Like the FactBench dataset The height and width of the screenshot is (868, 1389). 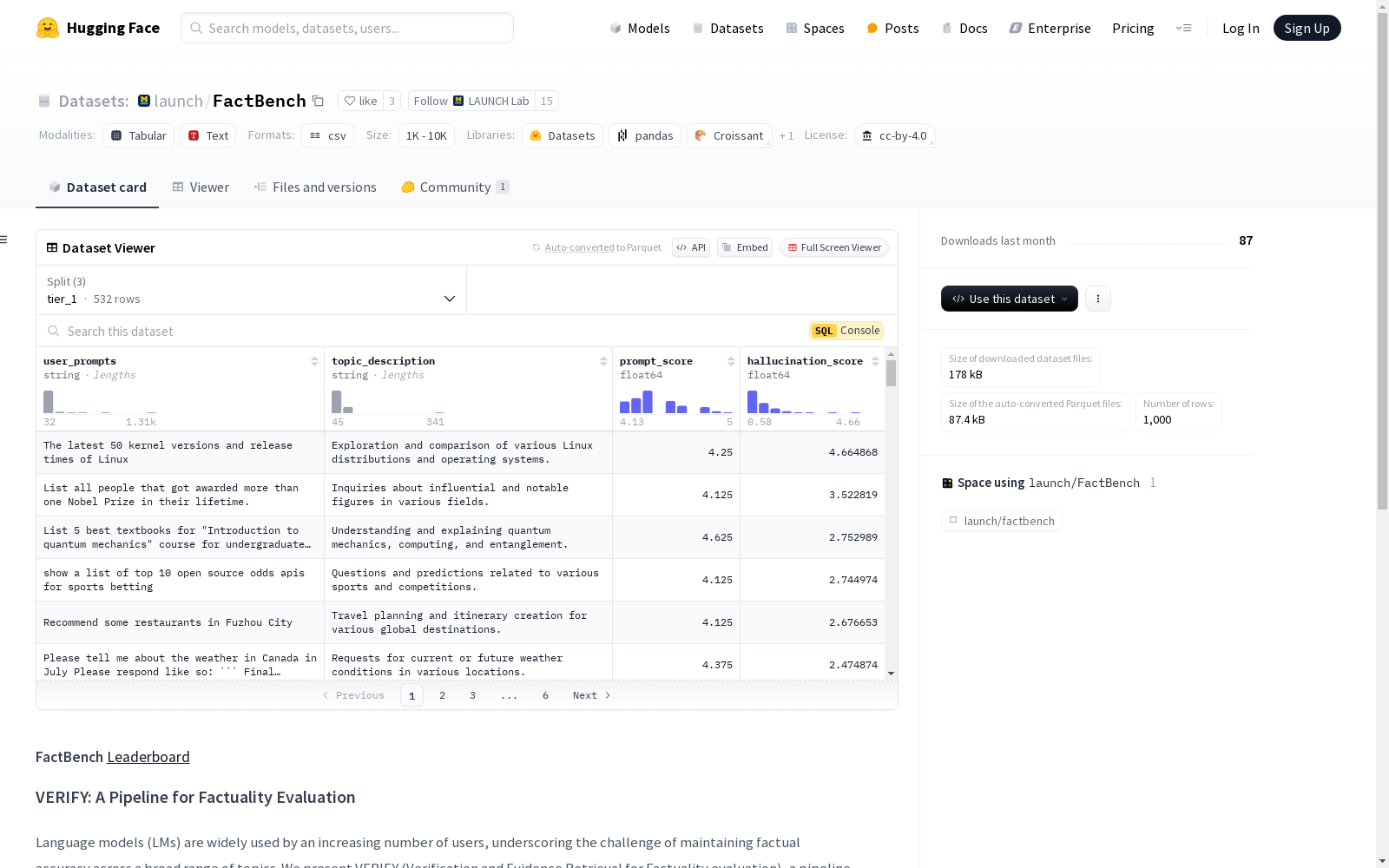point(360,101)
